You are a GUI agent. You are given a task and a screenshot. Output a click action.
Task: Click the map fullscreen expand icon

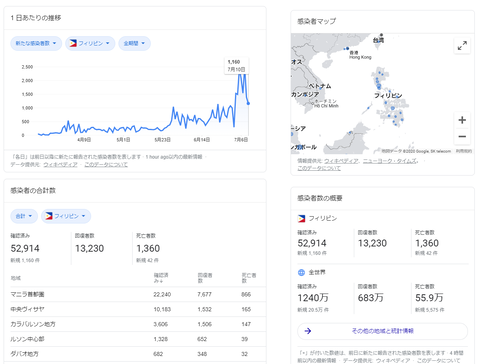click(462, 45)
